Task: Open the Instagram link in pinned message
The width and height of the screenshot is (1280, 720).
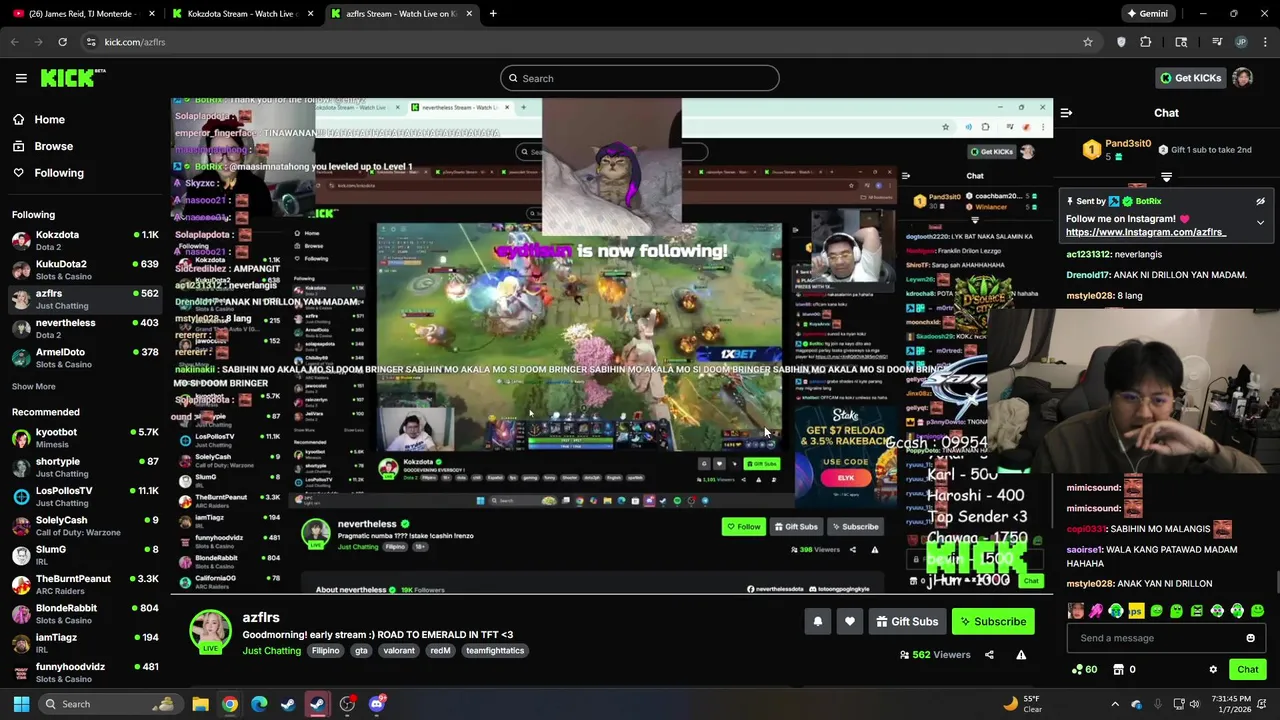Action: [x=1146, y=232]
